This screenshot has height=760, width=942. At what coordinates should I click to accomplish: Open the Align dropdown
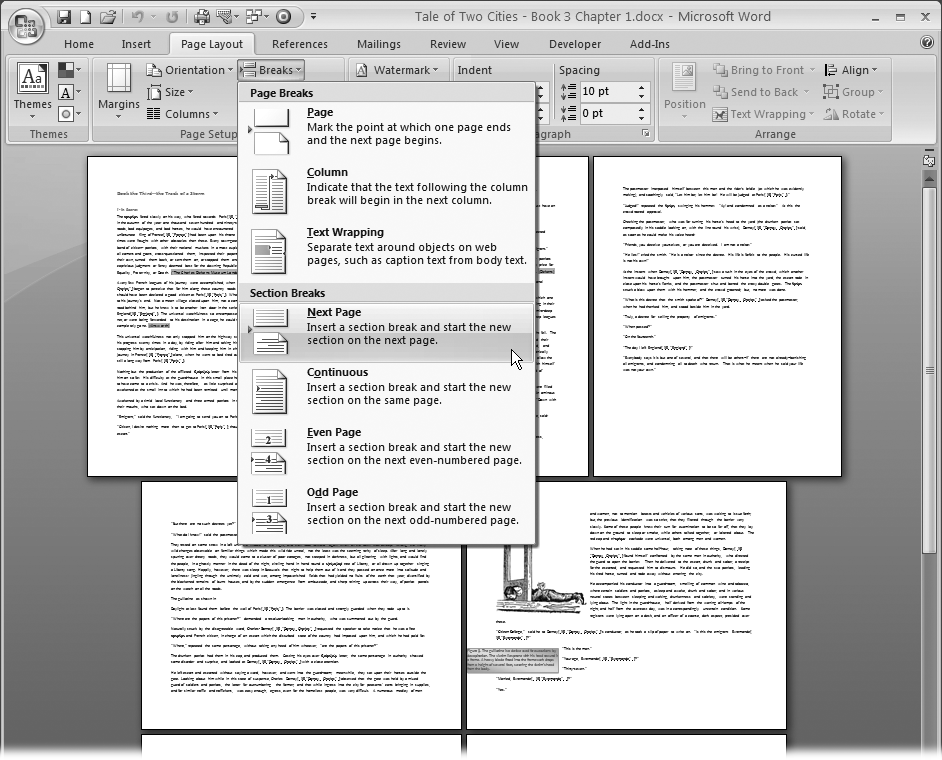[852, 70]
